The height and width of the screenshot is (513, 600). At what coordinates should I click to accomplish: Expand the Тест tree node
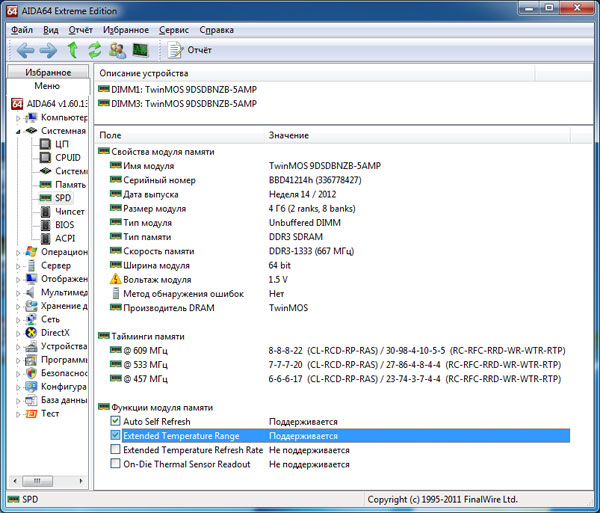pyautogui.click(x=18, y=414)
